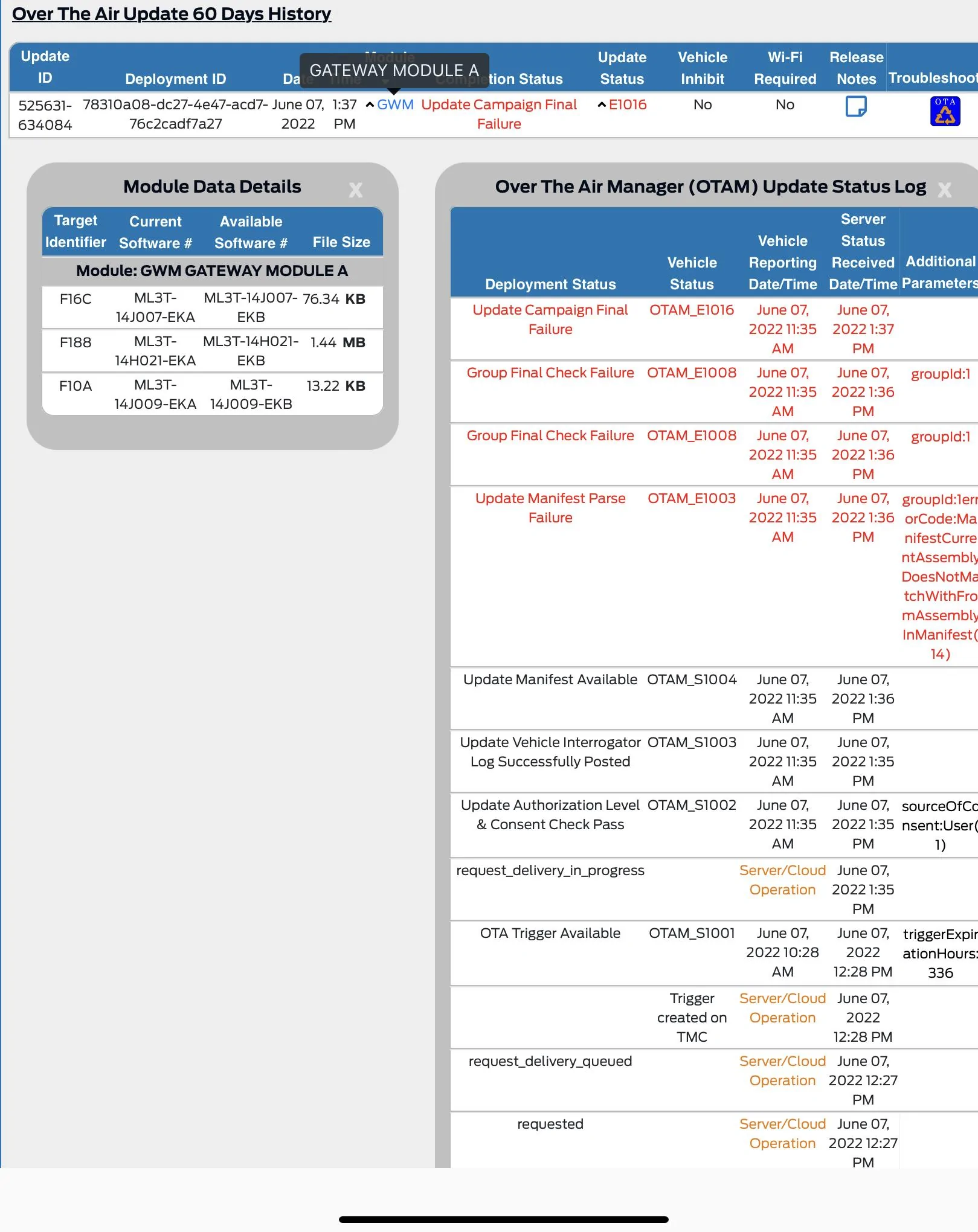Close the OTAM Update Status Log panel

pyautogui.click(x=944, y=190)
